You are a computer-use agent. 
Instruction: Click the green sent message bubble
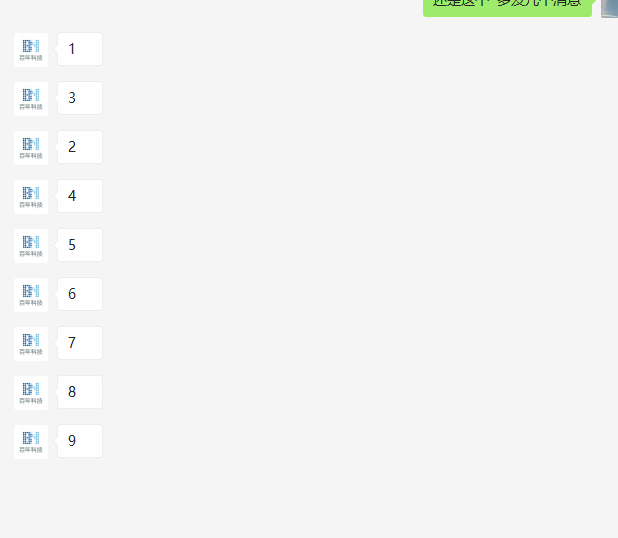tap(507, 8)
